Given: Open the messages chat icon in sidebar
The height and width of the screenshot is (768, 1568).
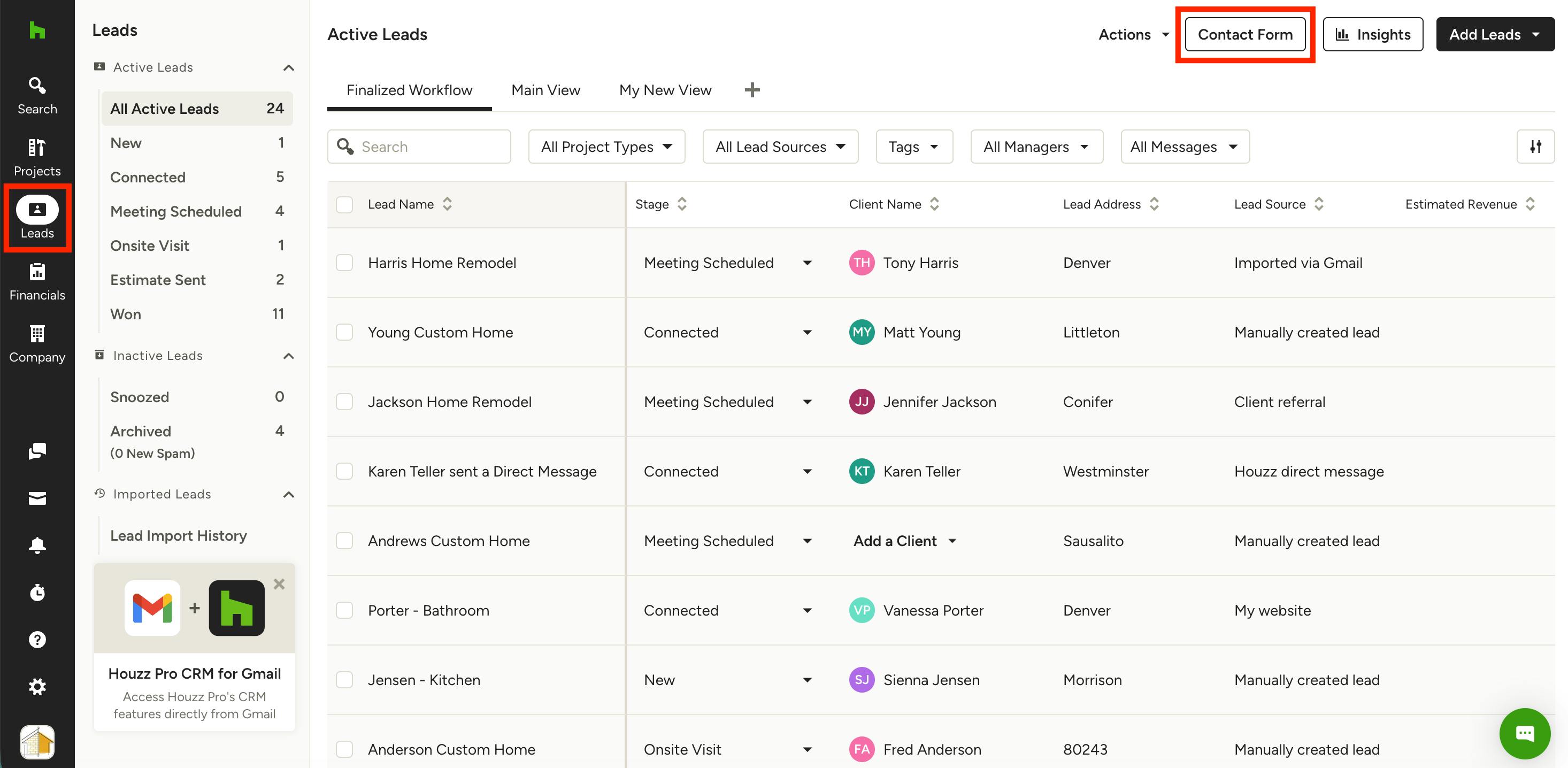Looking at the screenshot, I should tap(37, 451).
